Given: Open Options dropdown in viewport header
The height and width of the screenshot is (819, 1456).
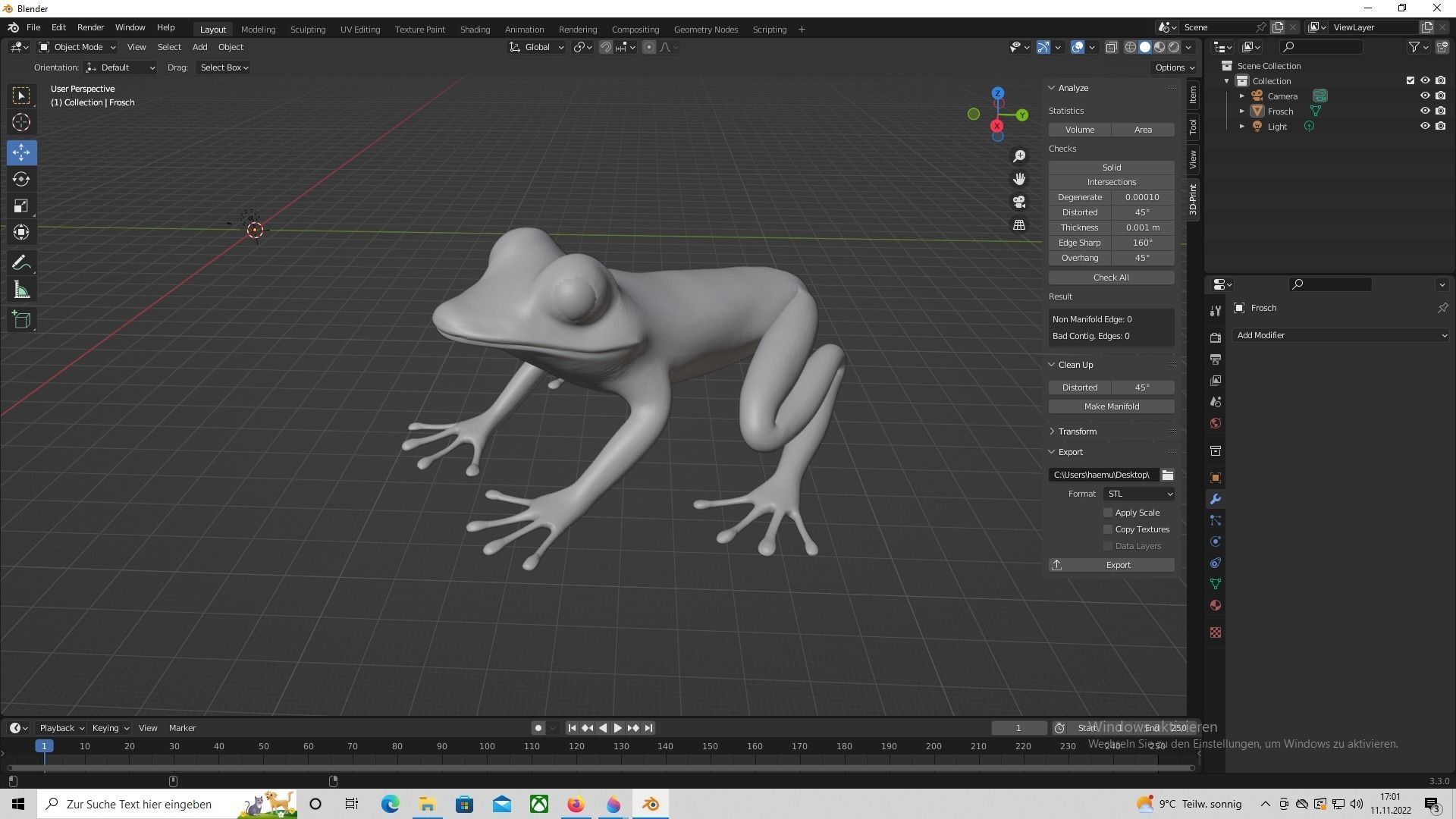Looking at the screenshot, I should (1174, 68).
